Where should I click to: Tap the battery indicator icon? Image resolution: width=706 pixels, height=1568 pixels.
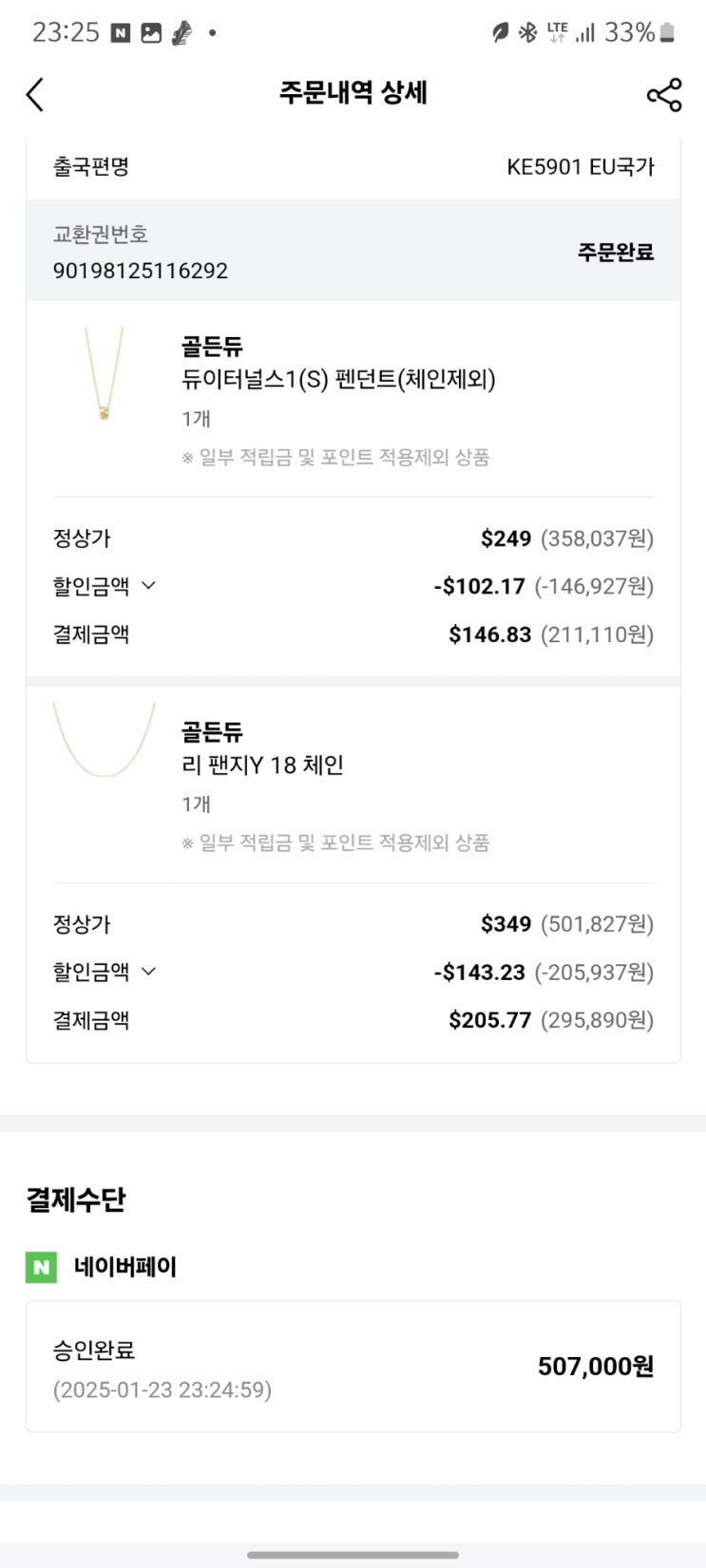667,33
